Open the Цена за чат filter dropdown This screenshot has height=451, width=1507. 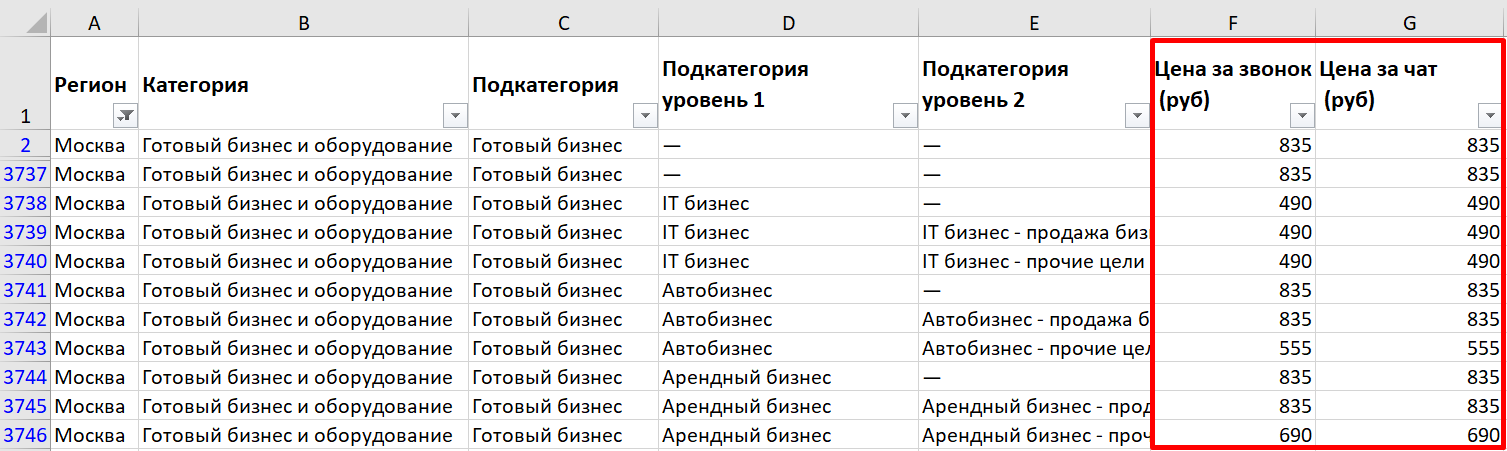click(x=1489, y=117)
